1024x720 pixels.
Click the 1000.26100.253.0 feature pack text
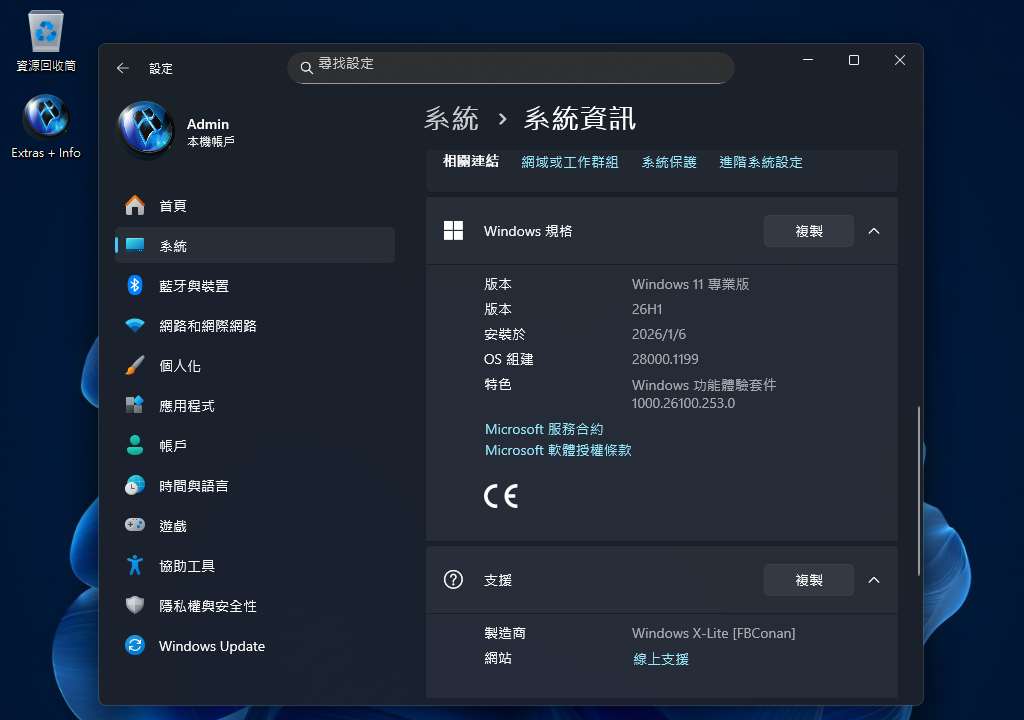(x=683, y=403)
